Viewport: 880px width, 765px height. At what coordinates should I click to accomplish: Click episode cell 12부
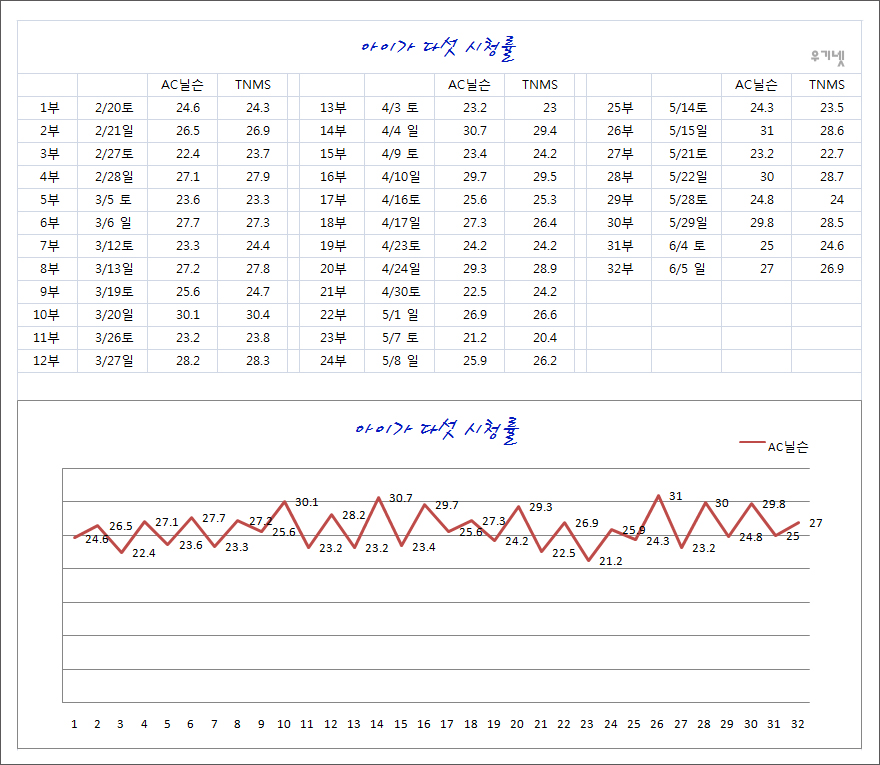[46, 361]
